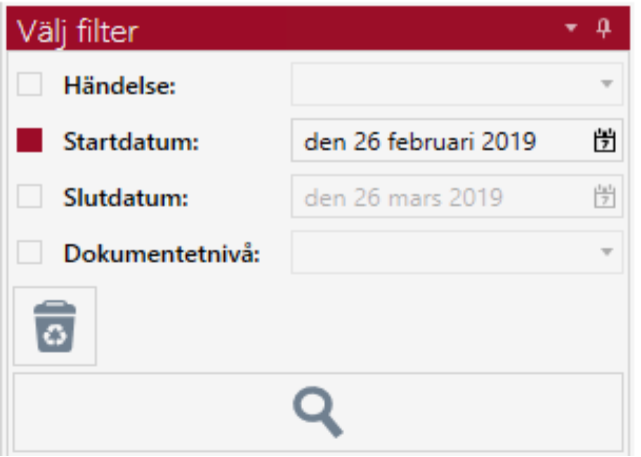
Task: Open the Startdatum calendar picker icon
Action: click(603, 141)
